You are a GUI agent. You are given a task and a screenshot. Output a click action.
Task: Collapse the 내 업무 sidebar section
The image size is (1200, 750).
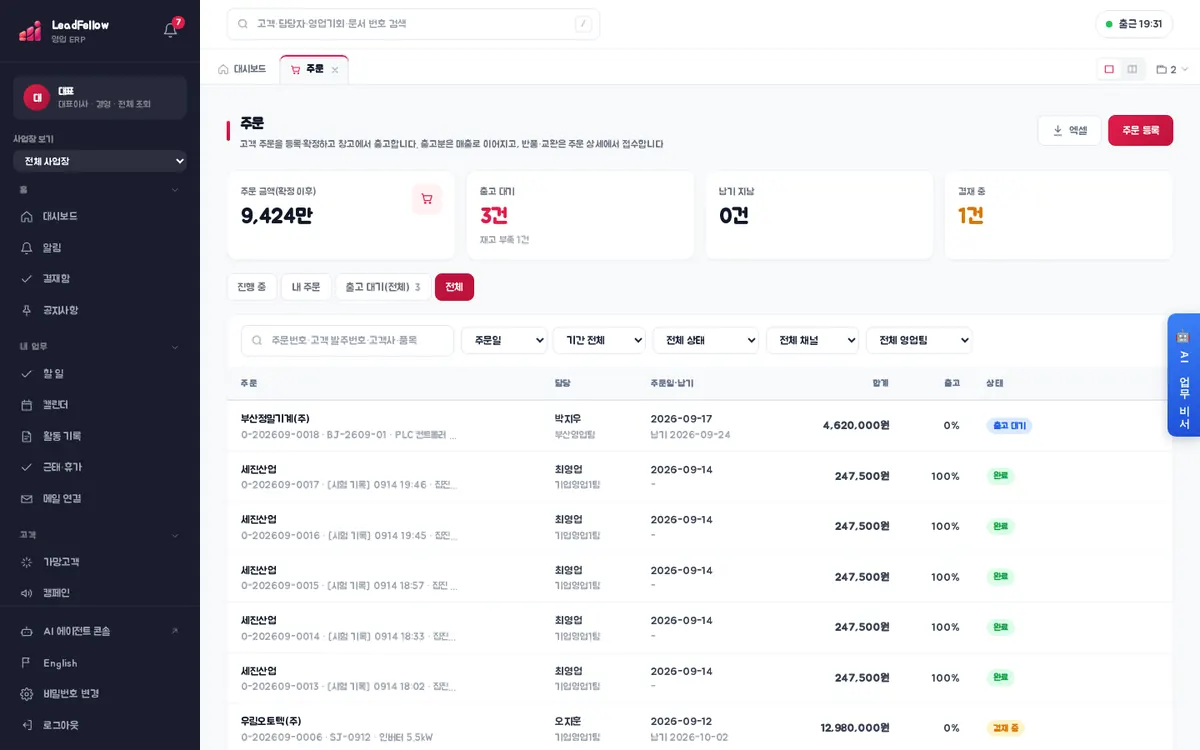[100, 346]
